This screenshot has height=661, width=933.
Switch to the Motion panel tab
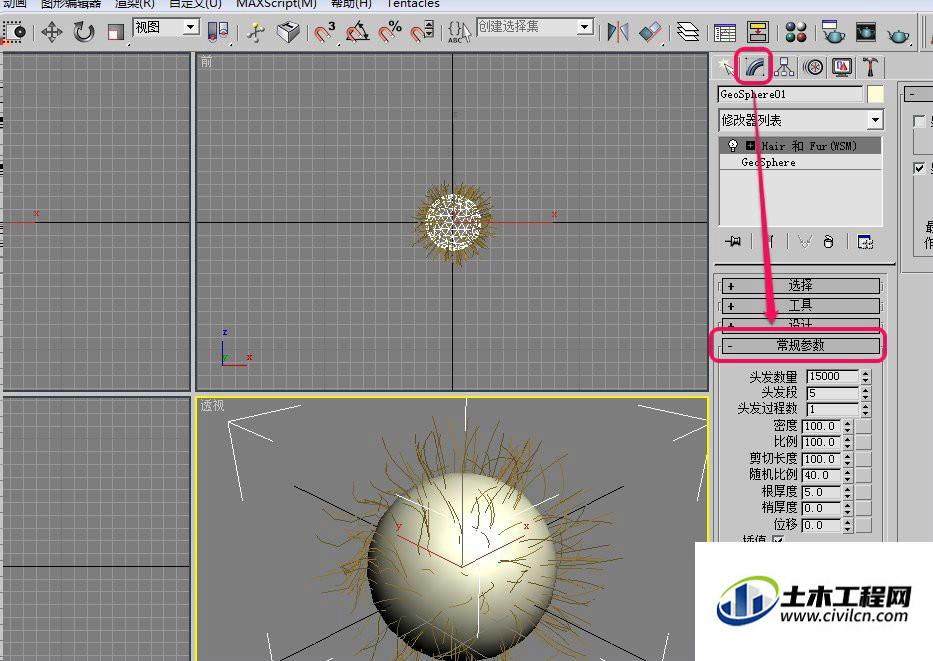pos(813,67)
